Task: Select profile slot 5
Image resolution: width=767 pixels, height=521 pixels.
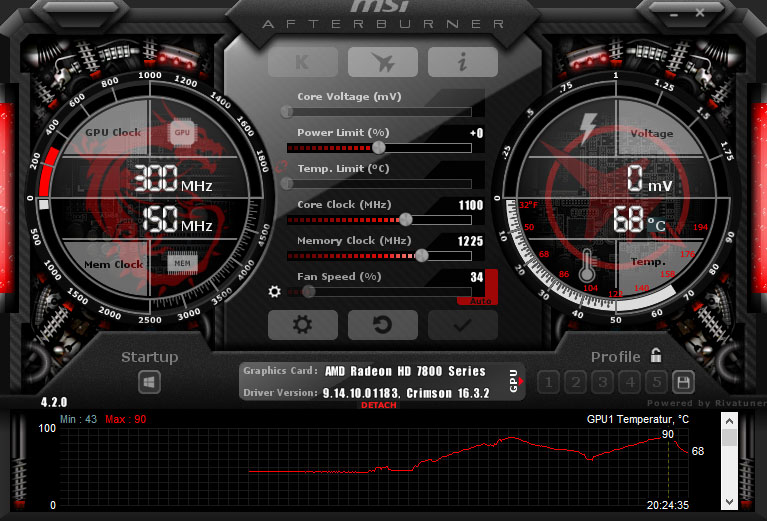Action: (657, 382)
